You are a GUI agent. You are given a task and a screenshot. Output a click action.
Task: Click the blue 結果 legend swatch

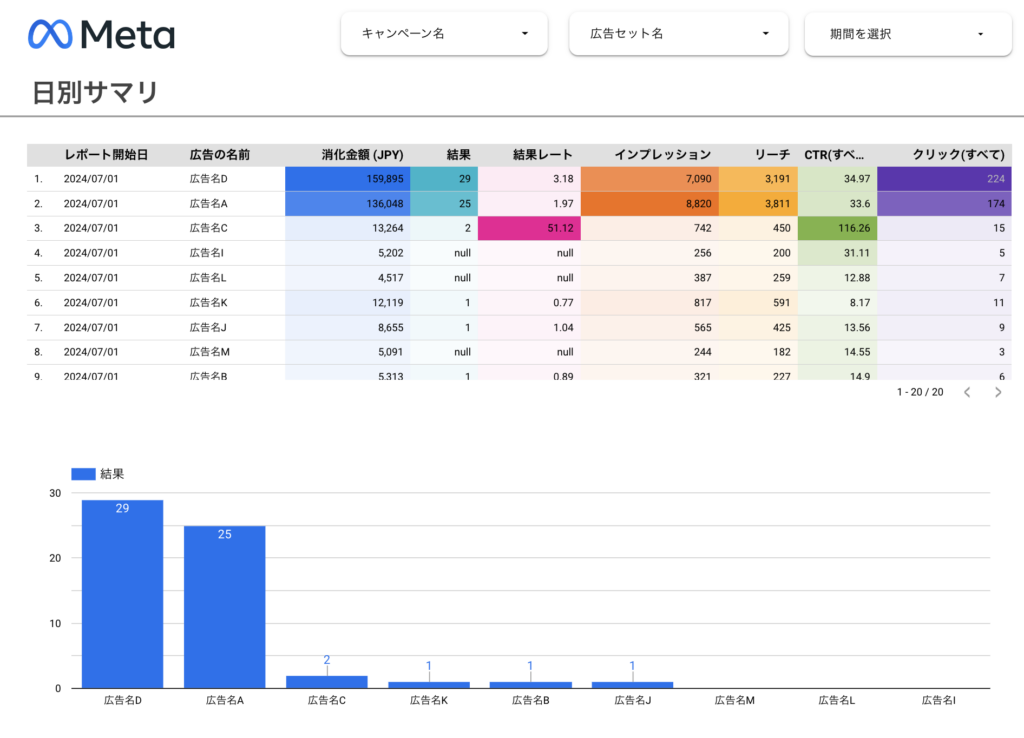83,474
